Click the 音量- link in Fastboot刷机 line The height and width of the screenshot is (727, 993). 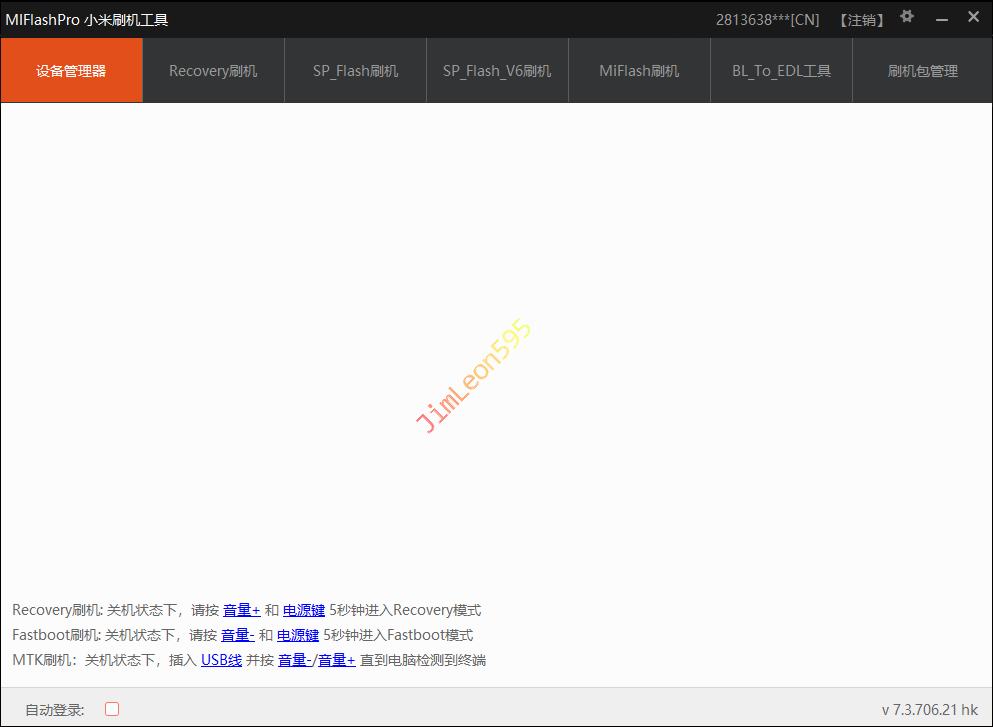click(x=237, y=635)
